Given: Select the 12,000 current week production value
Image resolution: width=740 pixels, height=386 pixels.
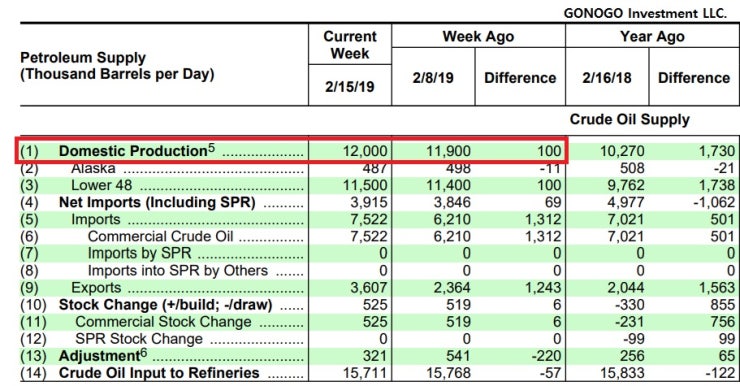Looking at the screenshot, I should pyautogui.click(x=365, y=151).
